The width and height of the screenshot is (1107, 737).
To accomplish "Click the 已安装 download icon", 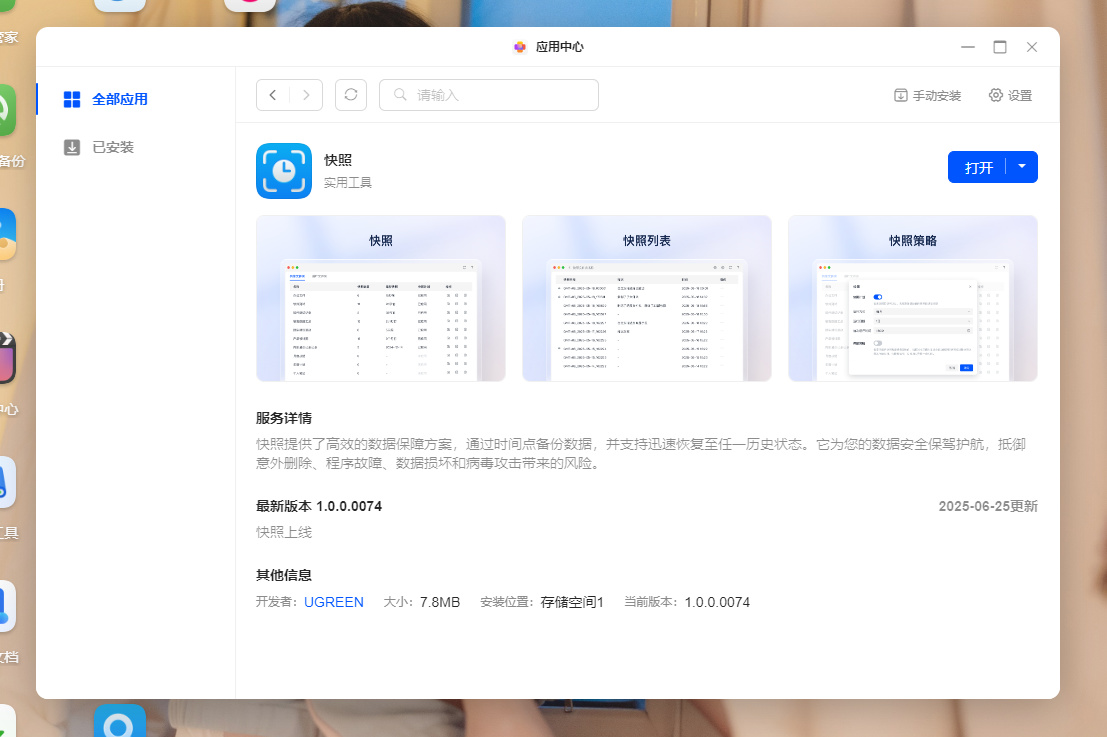I will pos(72,148).
